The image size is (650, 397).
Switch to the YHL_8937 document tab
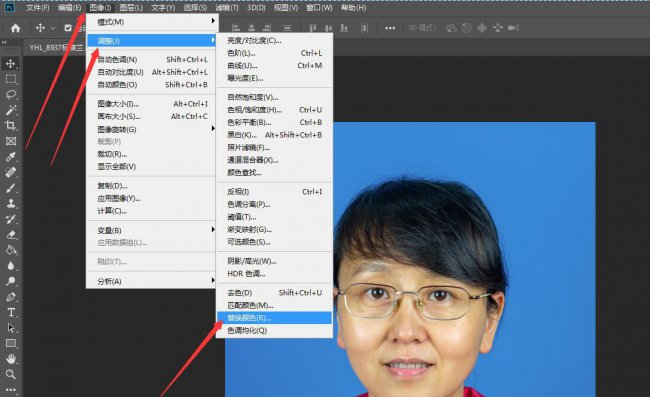(56, 48)
